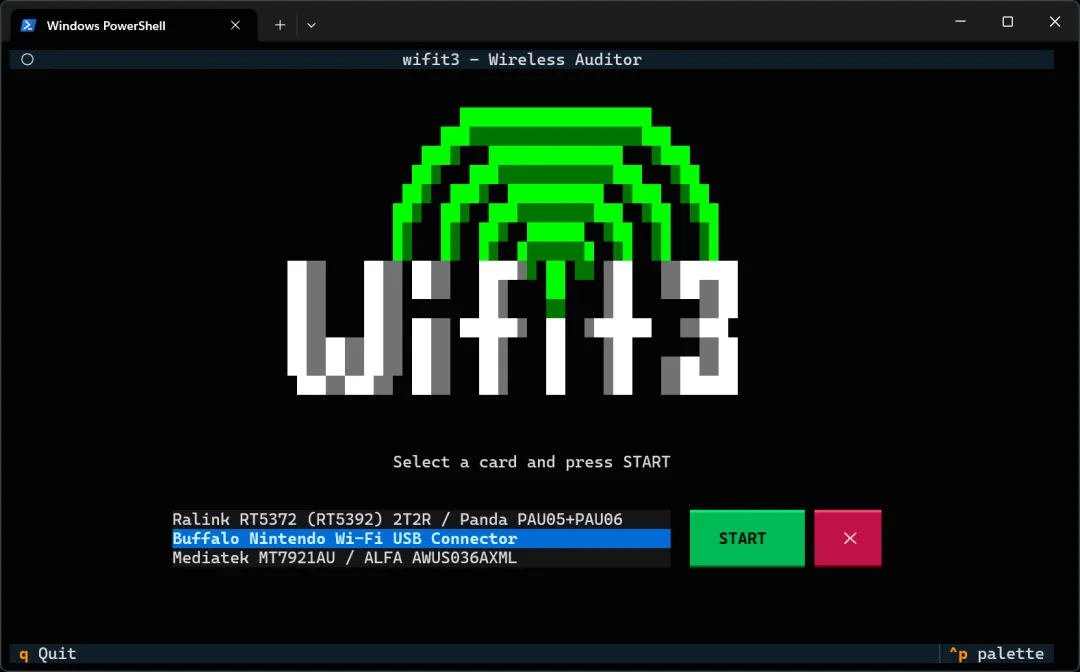Select the Mediatek MT7921AU ALFA card
The height and width of the screenshot is (672, 1080).
421,558
